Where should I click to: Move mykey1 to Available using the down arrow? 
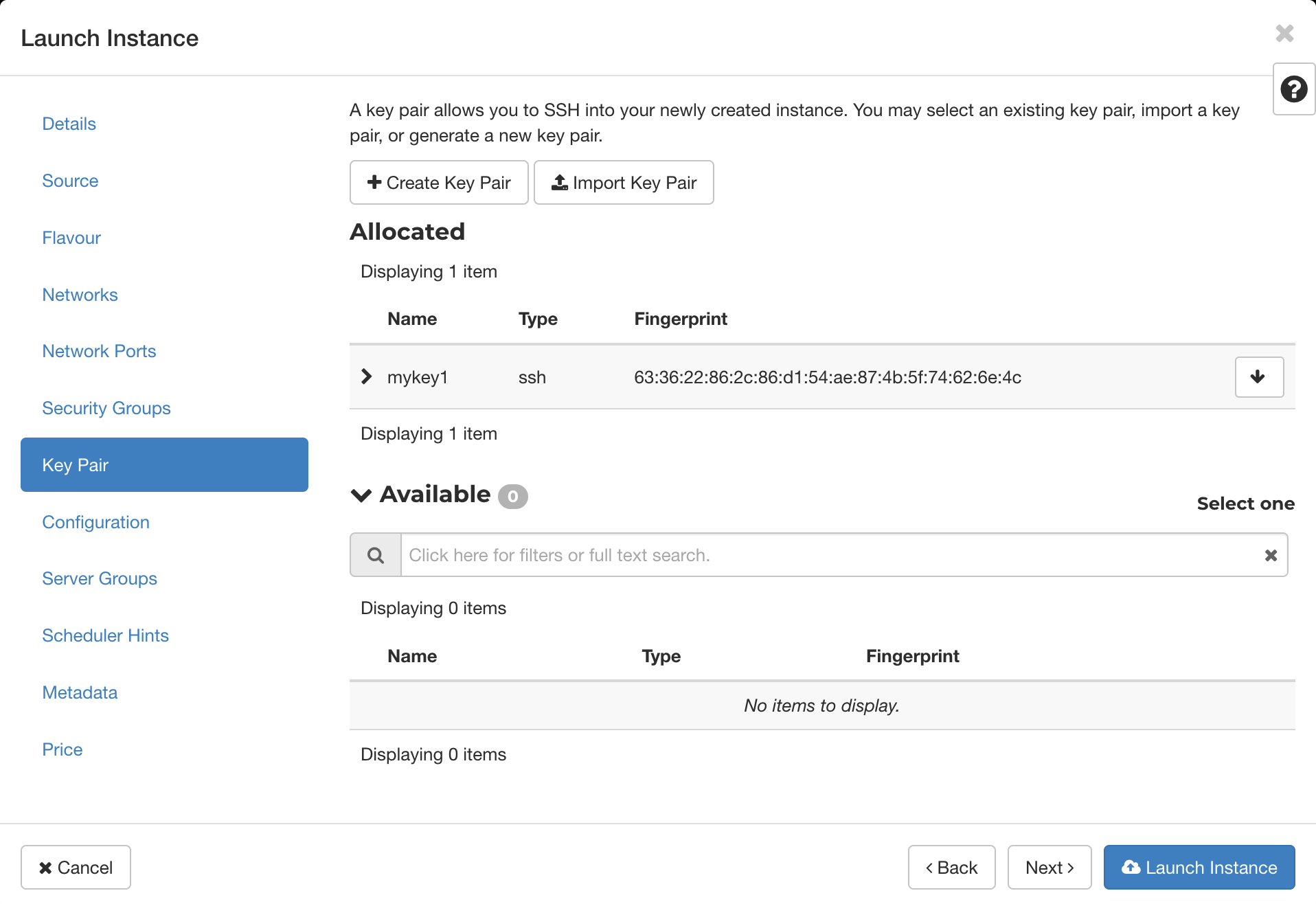point(1259,376)
